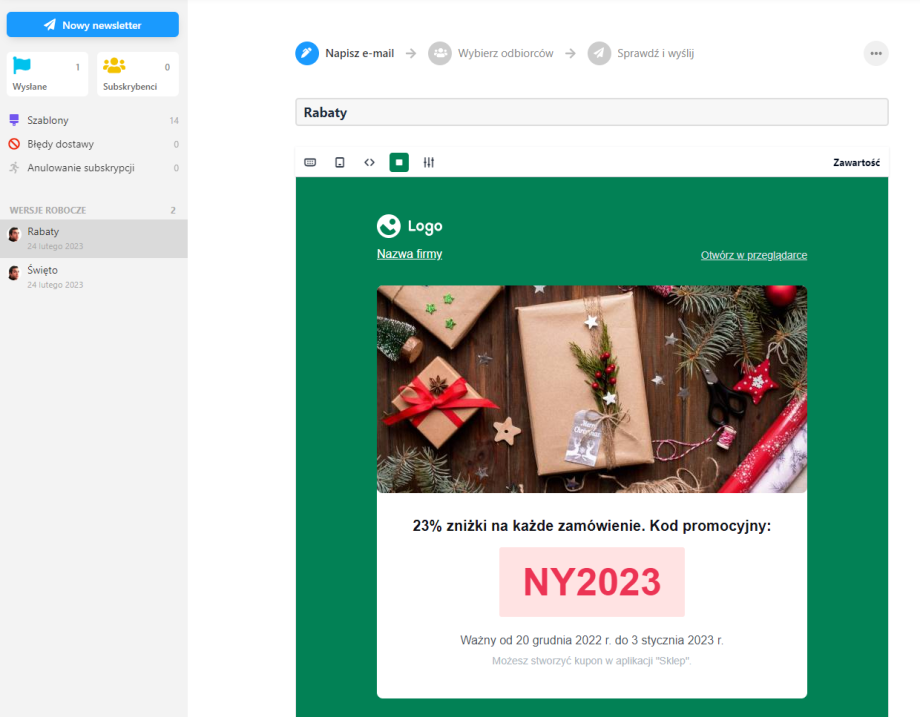Switch to the mobile preview icon
Image resolution: width=920 pixels, height=717 pixels.
tap(340, 162)
